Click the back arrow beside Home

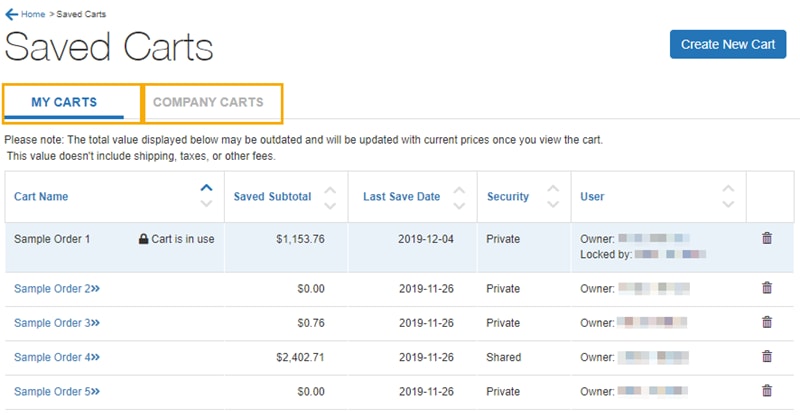point(11,14)
